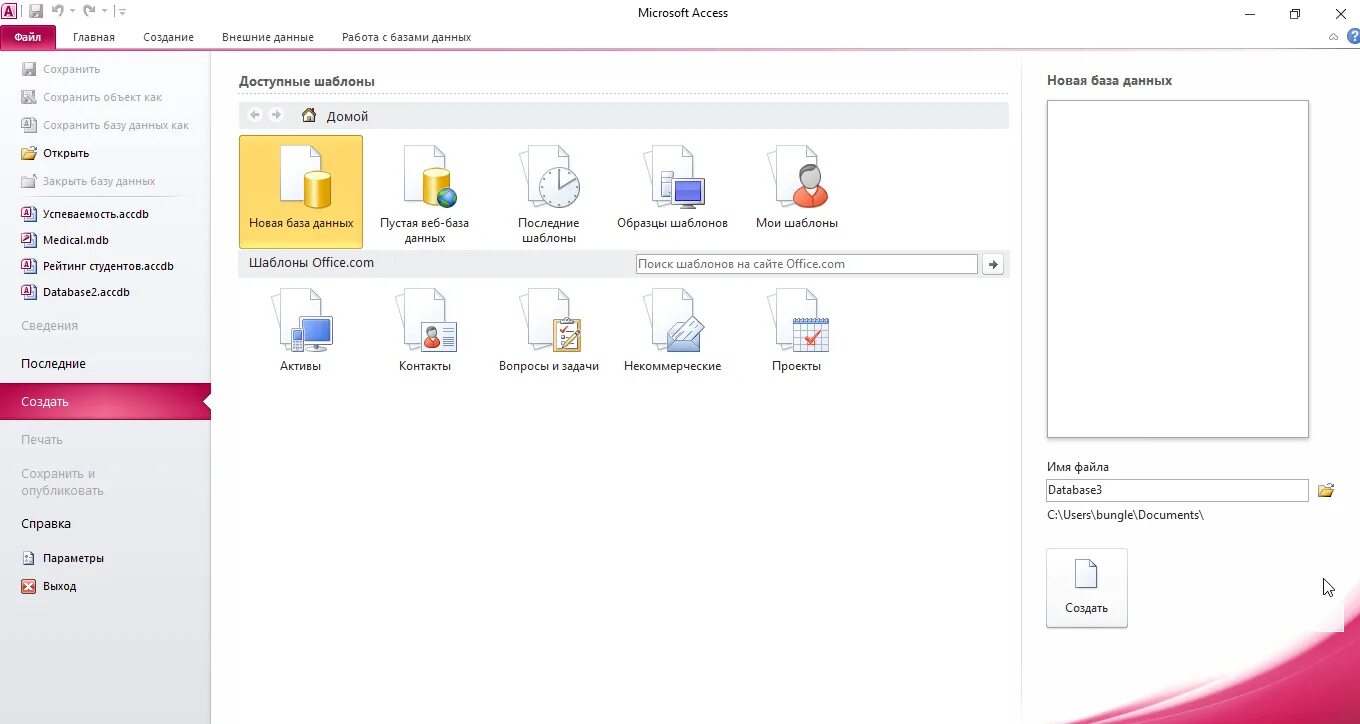1360x724 pixels.
Task: Open the Проекты template folder
Action: click(x=797, y=331)
